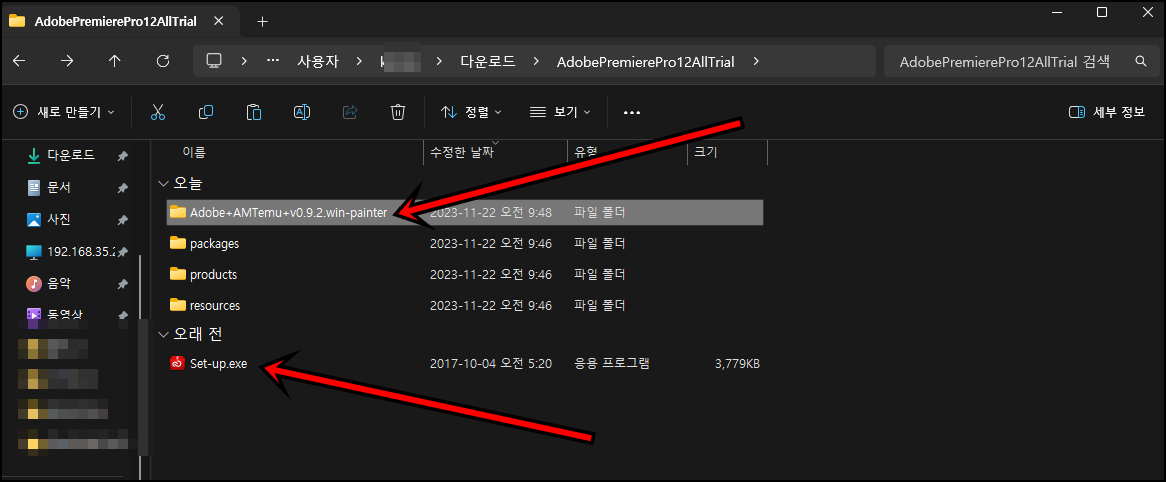Click the Paste clipboard icon
The image size is (1166, 482).
[x=254, y=112]
